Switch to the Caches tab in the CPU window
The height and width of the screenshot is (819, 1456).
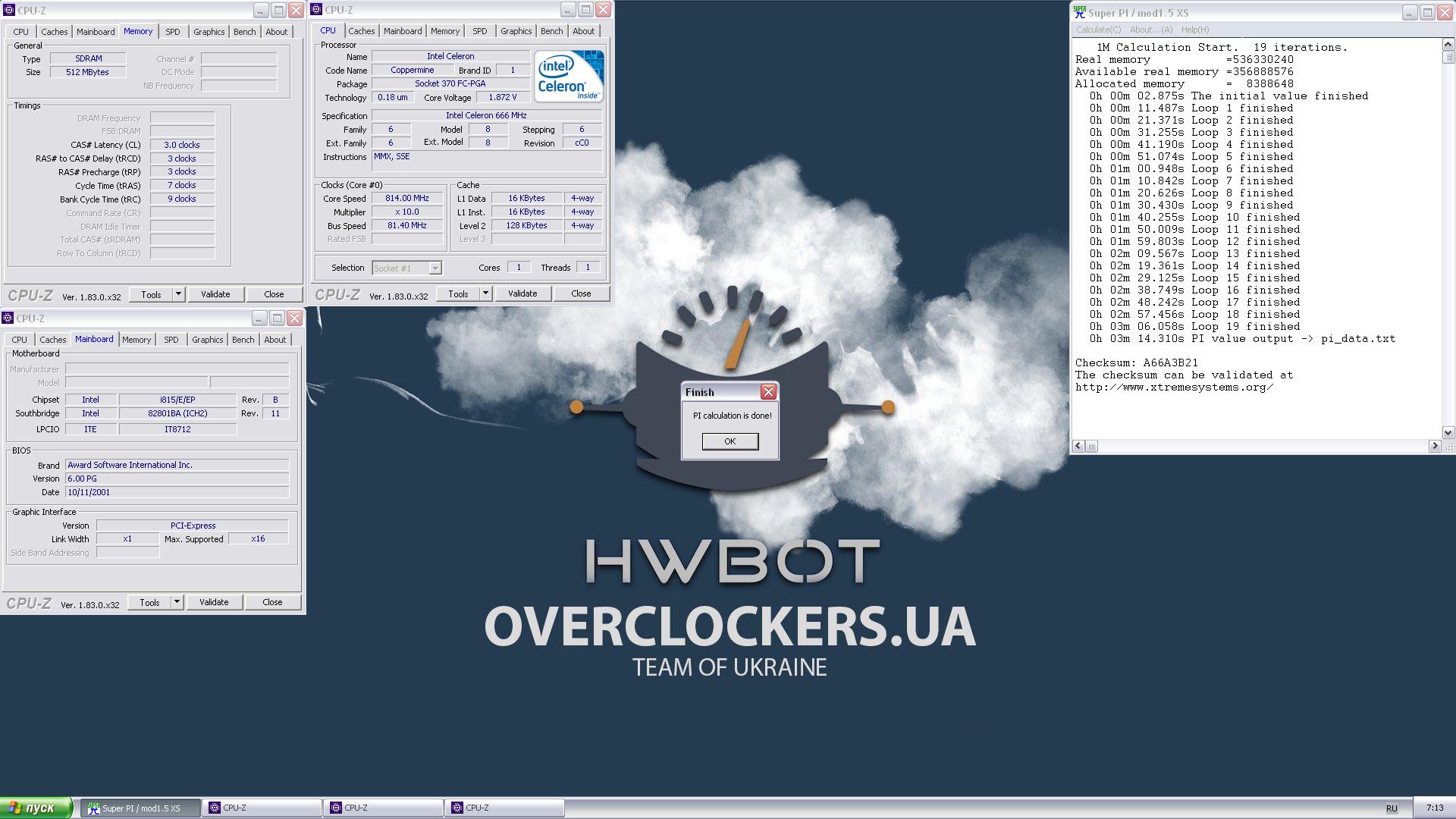pos(362,31)
